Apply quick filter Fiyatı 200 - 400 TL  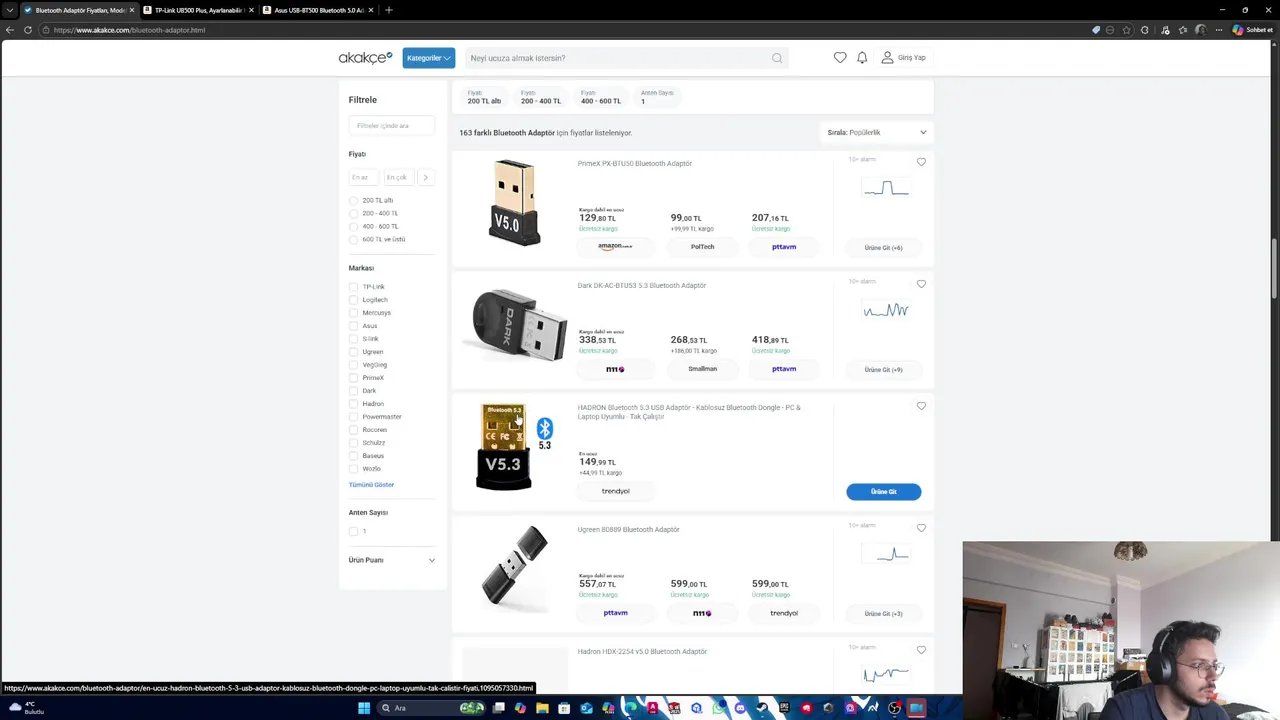click(541, 97)
